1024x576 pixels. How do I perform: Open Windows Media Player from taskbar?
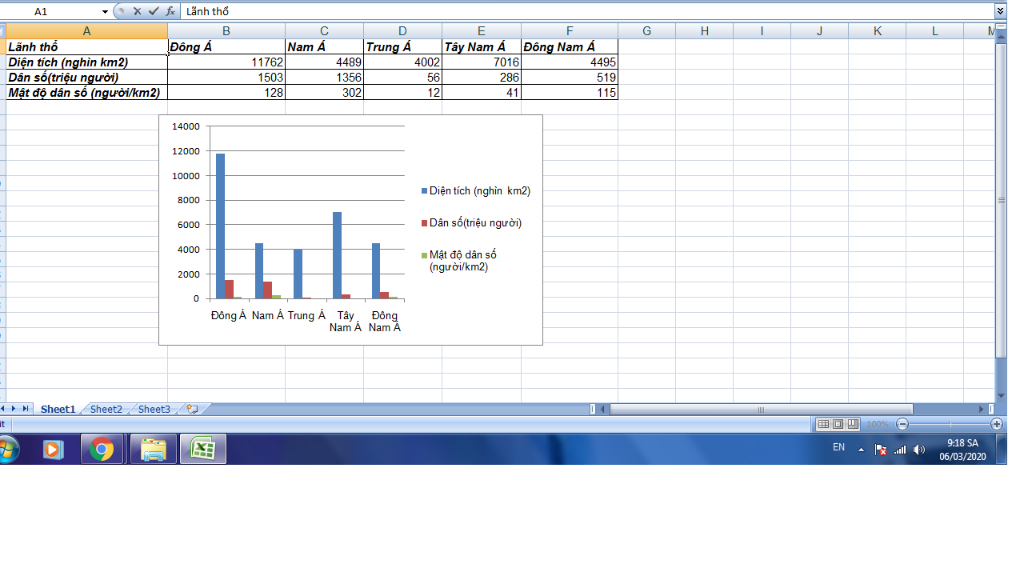point(53,450)
